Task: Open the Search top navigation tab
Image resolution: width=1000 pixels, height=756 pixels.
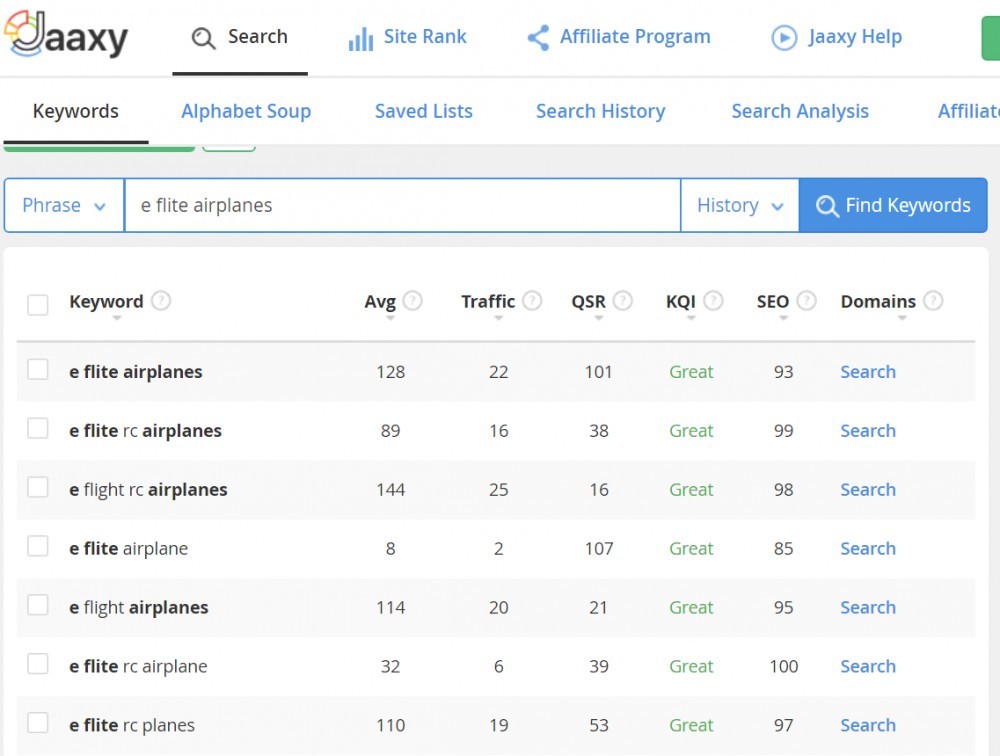Action: pyautogui.click(x=240, y=37)
